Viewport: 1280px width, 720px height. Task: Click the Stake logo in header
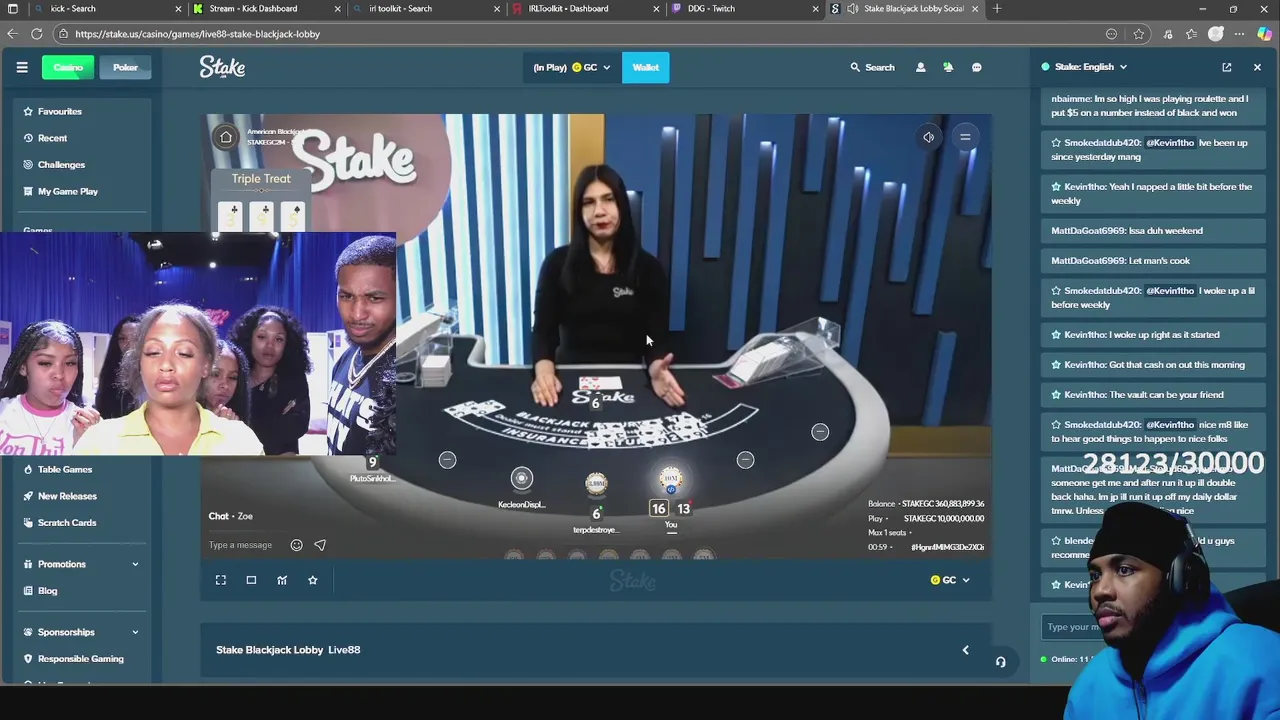(222, 67)
